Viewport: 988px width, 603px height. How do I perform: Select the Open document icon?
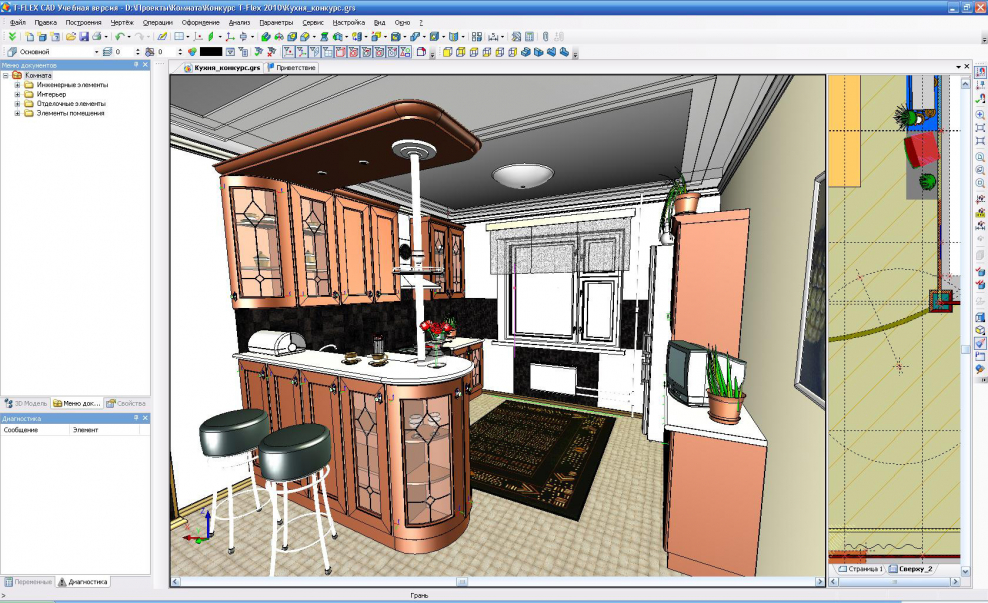tap(70, 35)
